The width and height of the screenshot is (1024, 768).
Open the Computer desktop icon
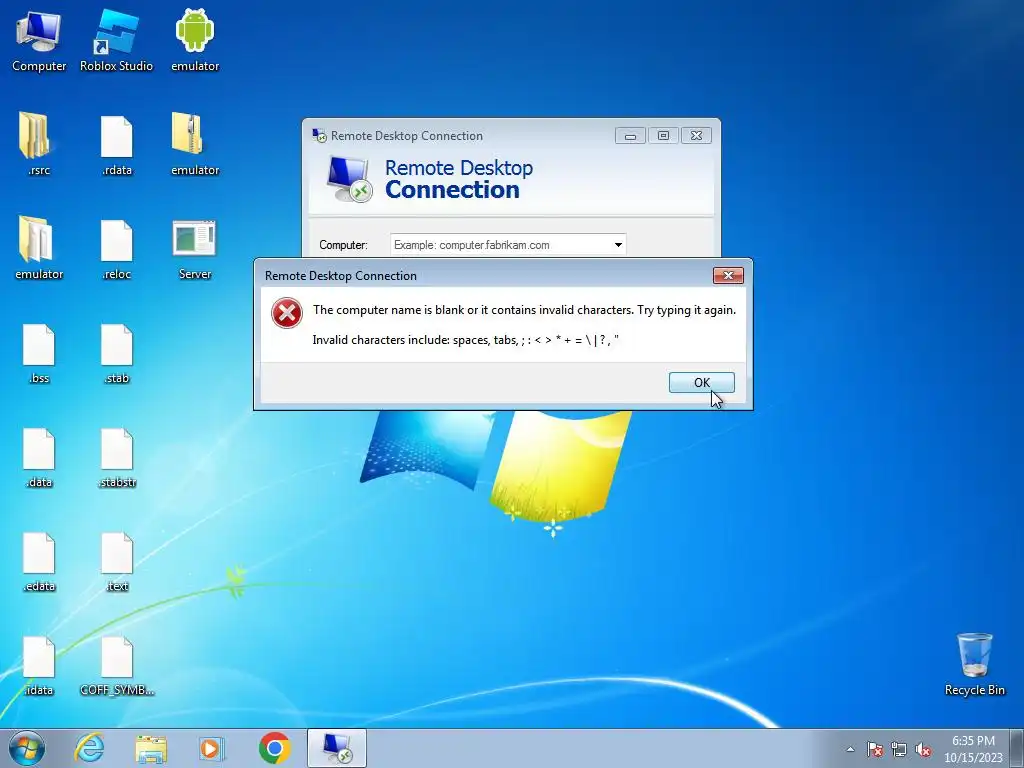click(39, 40)
